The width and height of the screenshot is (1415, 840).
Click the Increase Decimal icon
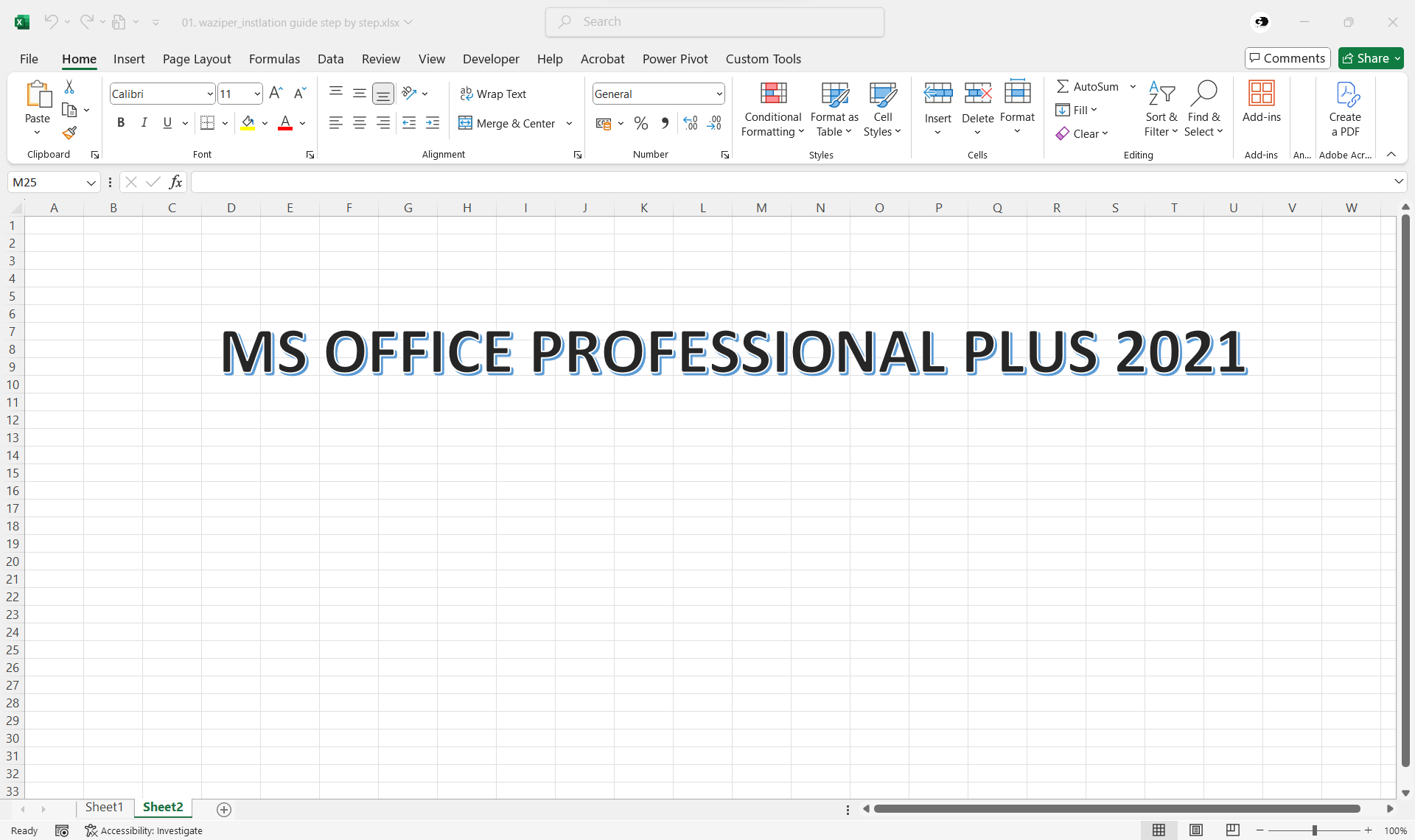click(691, 123)
